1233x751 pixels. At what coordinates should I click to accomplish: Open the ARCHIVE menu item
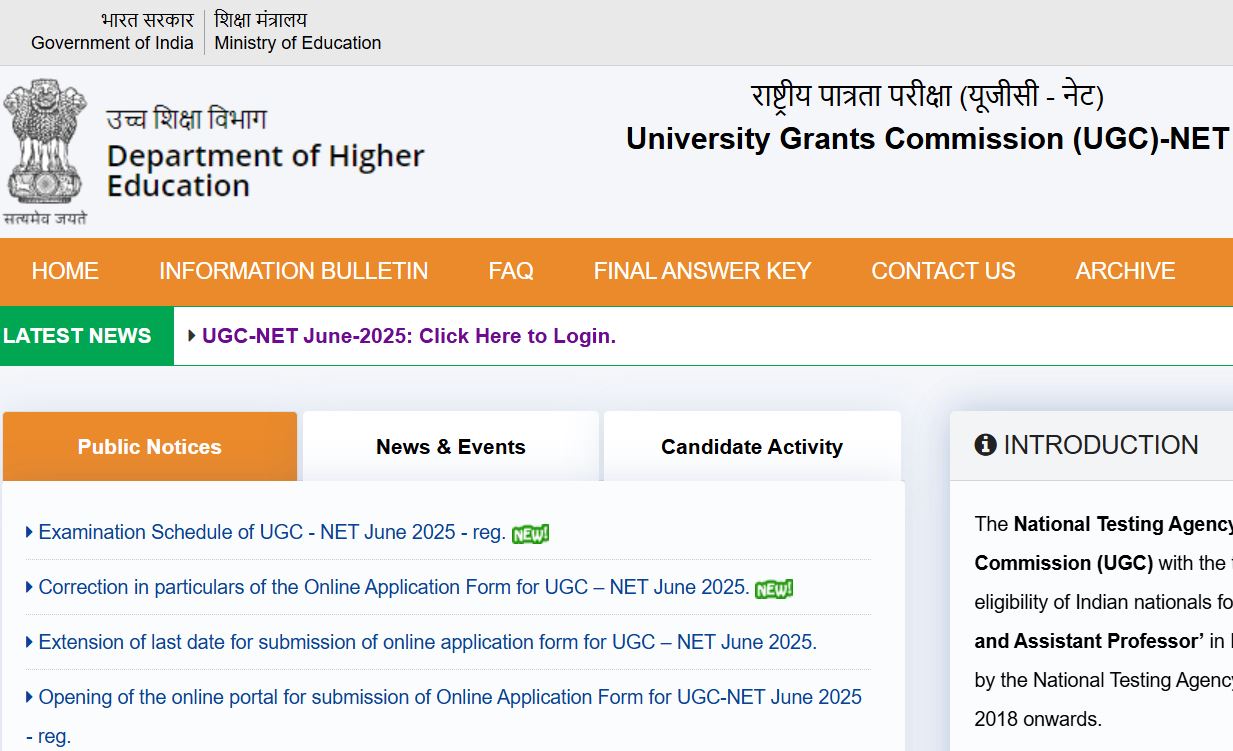click(1125, 271)
